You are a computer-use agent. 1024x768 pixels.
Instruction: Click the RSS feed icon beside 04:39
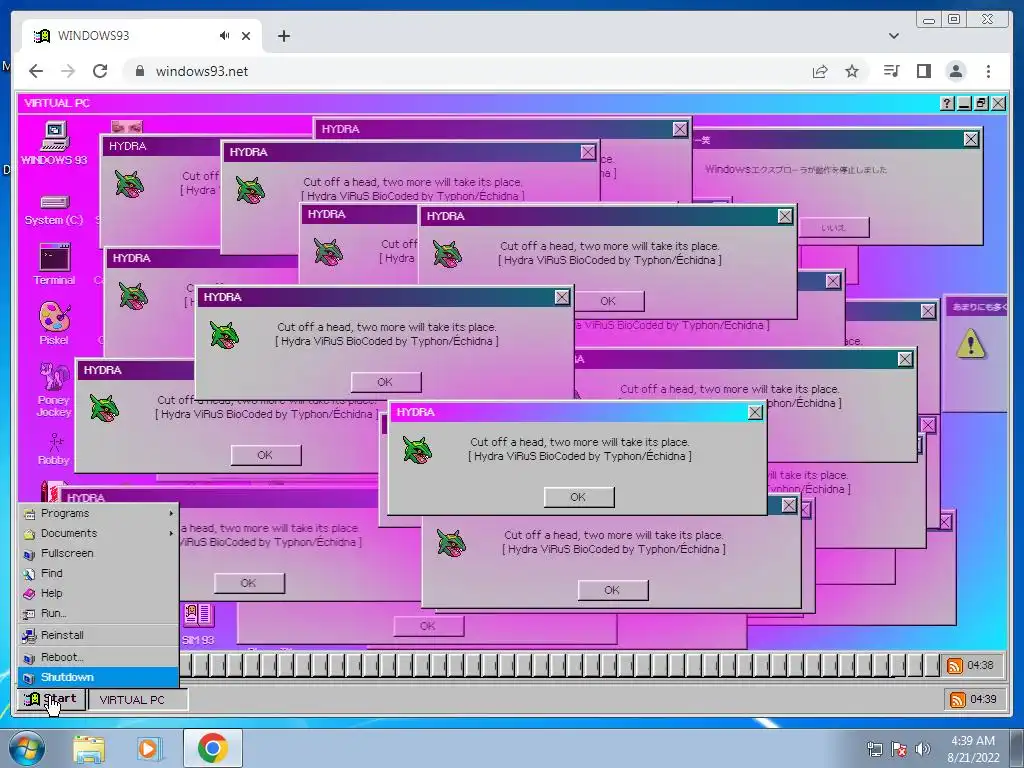click(x=957, y=700)
